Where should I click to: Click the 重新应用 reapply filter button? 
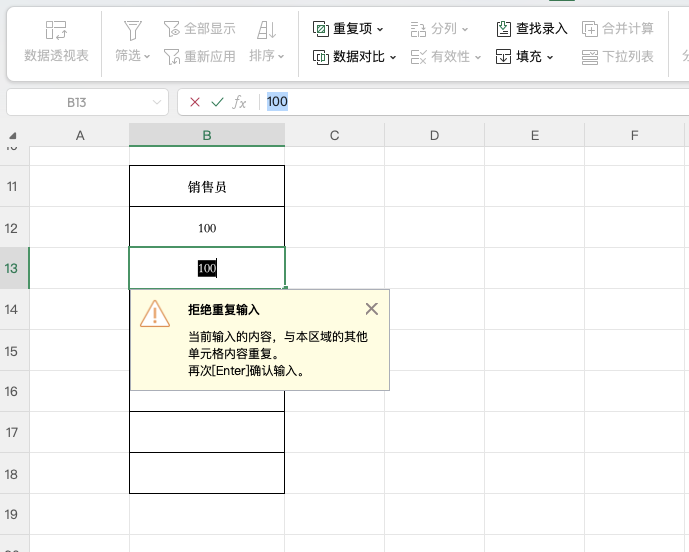pos(199,57)
